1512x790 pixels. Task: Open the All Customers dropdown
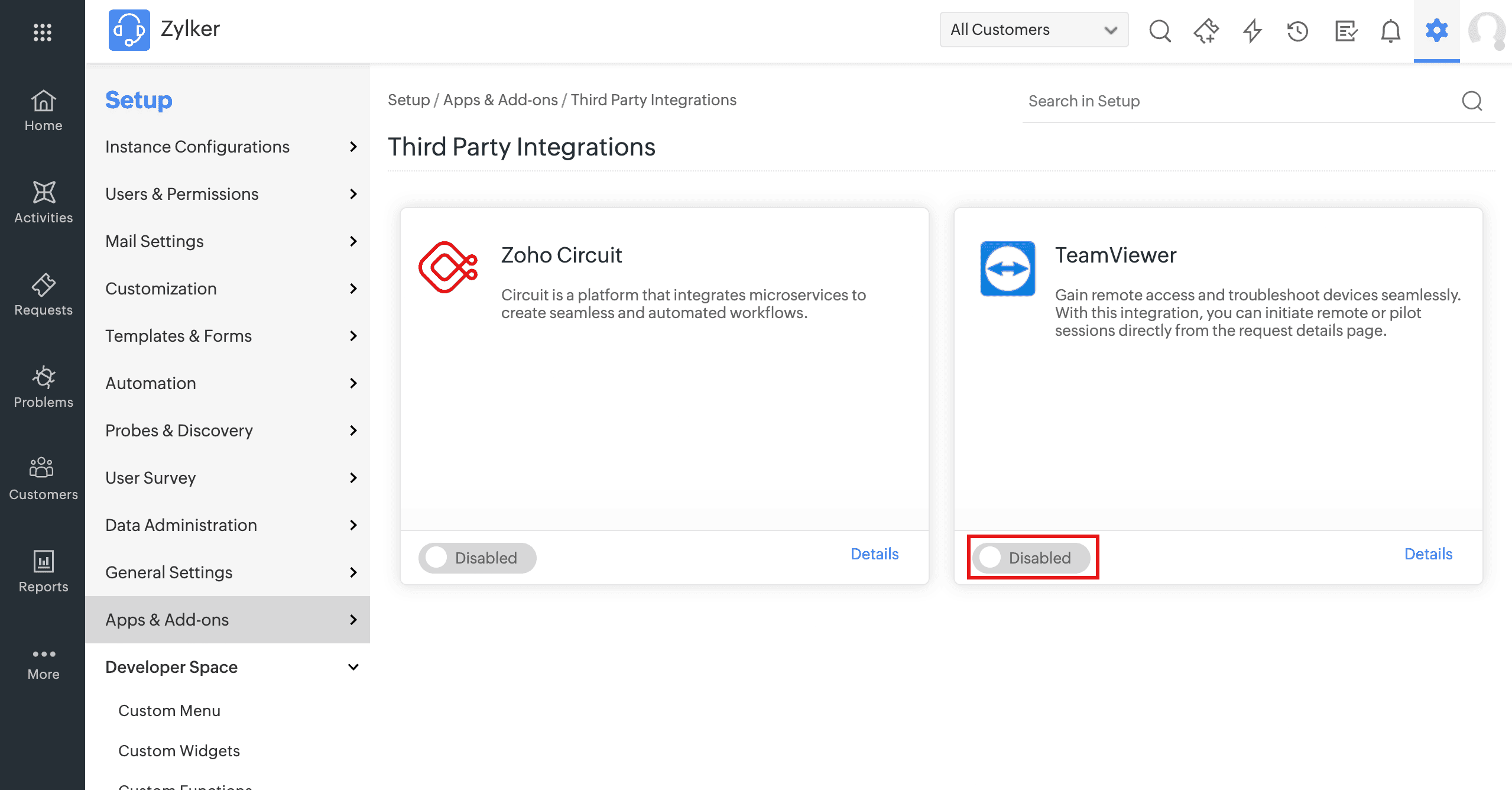click(x=1033, y=30)
